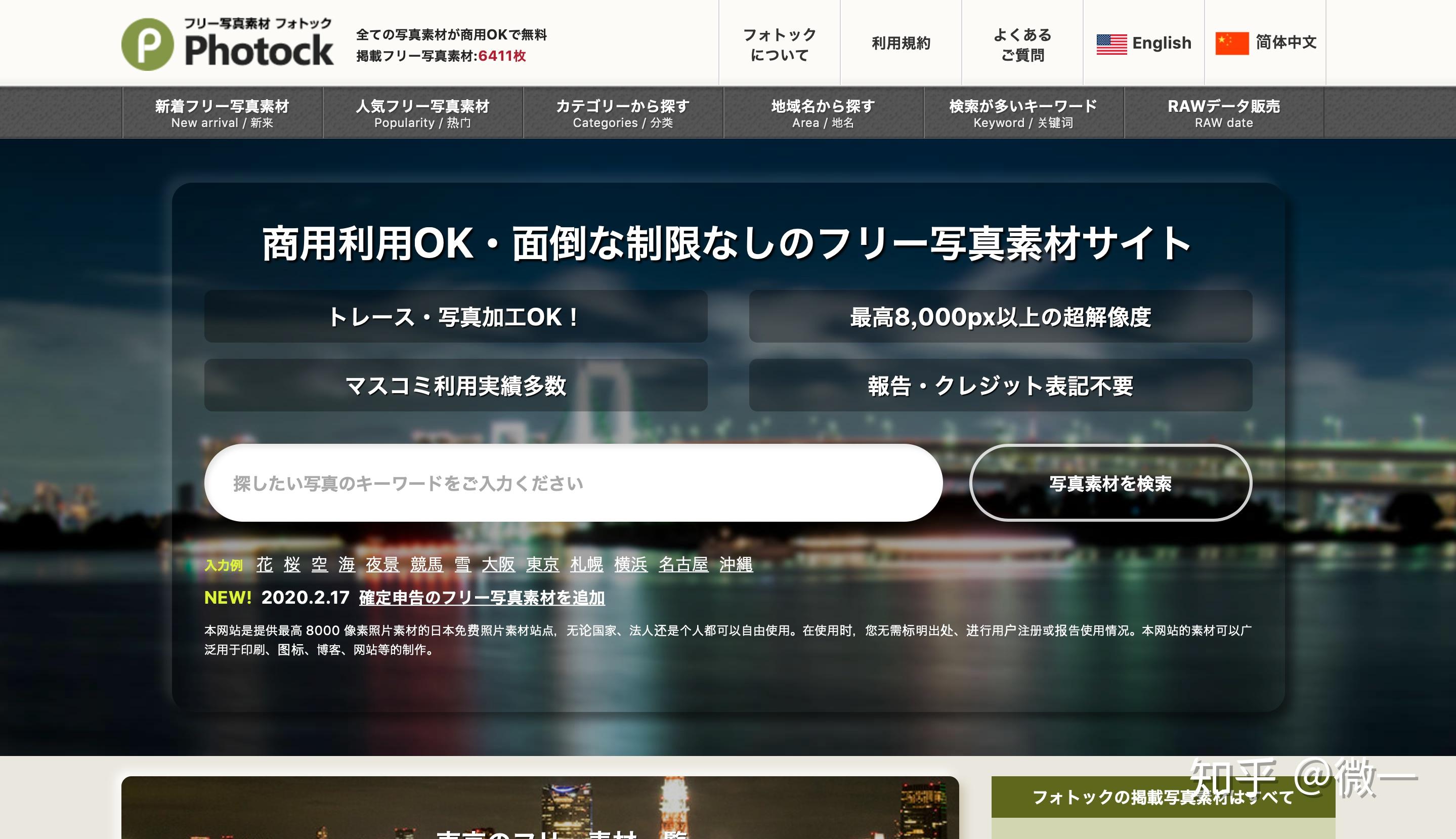View the 利用規約 terms page
The image size is (1456, 839).
point(902,43)
